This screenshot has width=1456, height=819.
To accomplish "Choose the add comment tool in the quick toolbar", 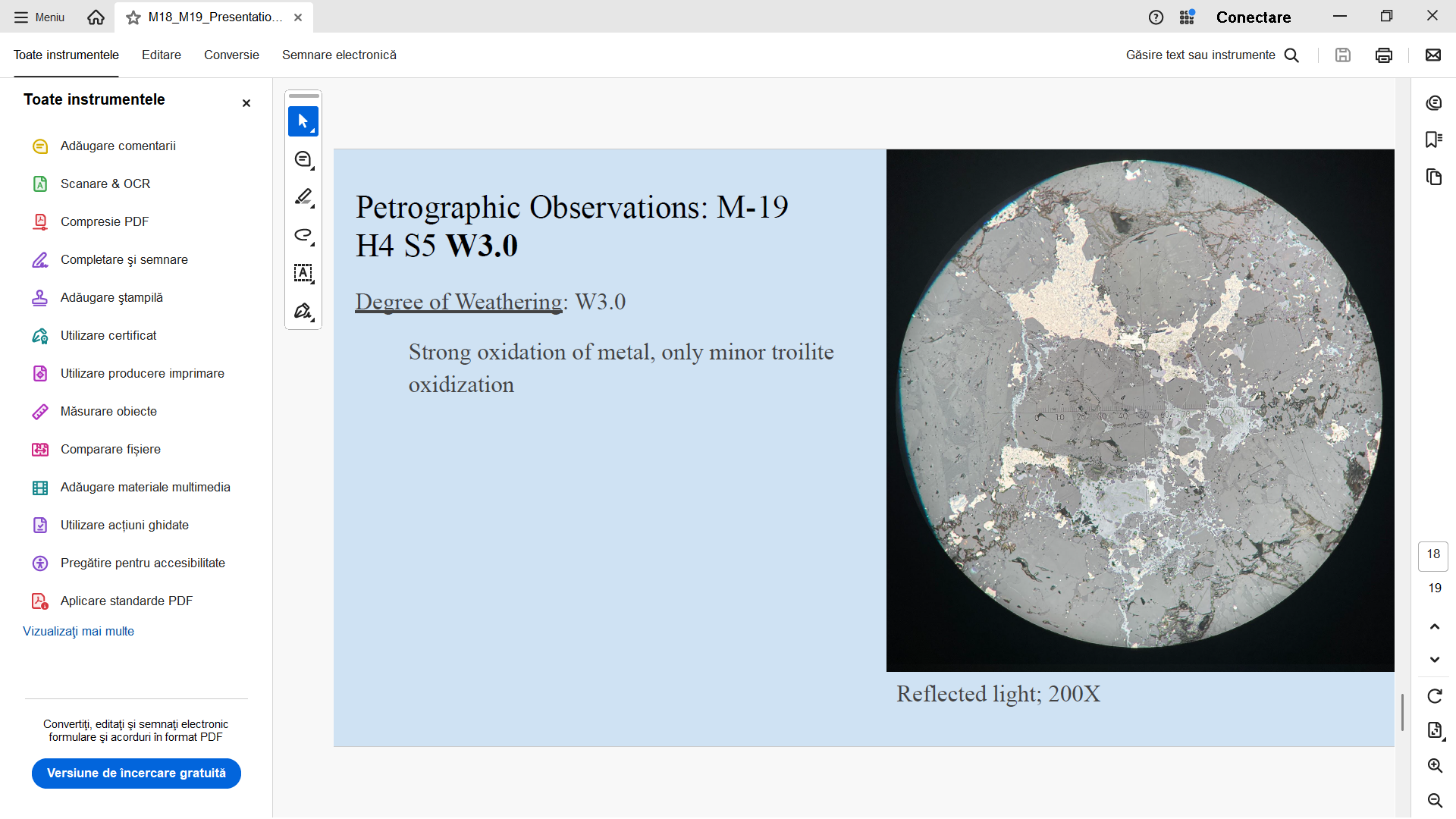I will point(303,159).
